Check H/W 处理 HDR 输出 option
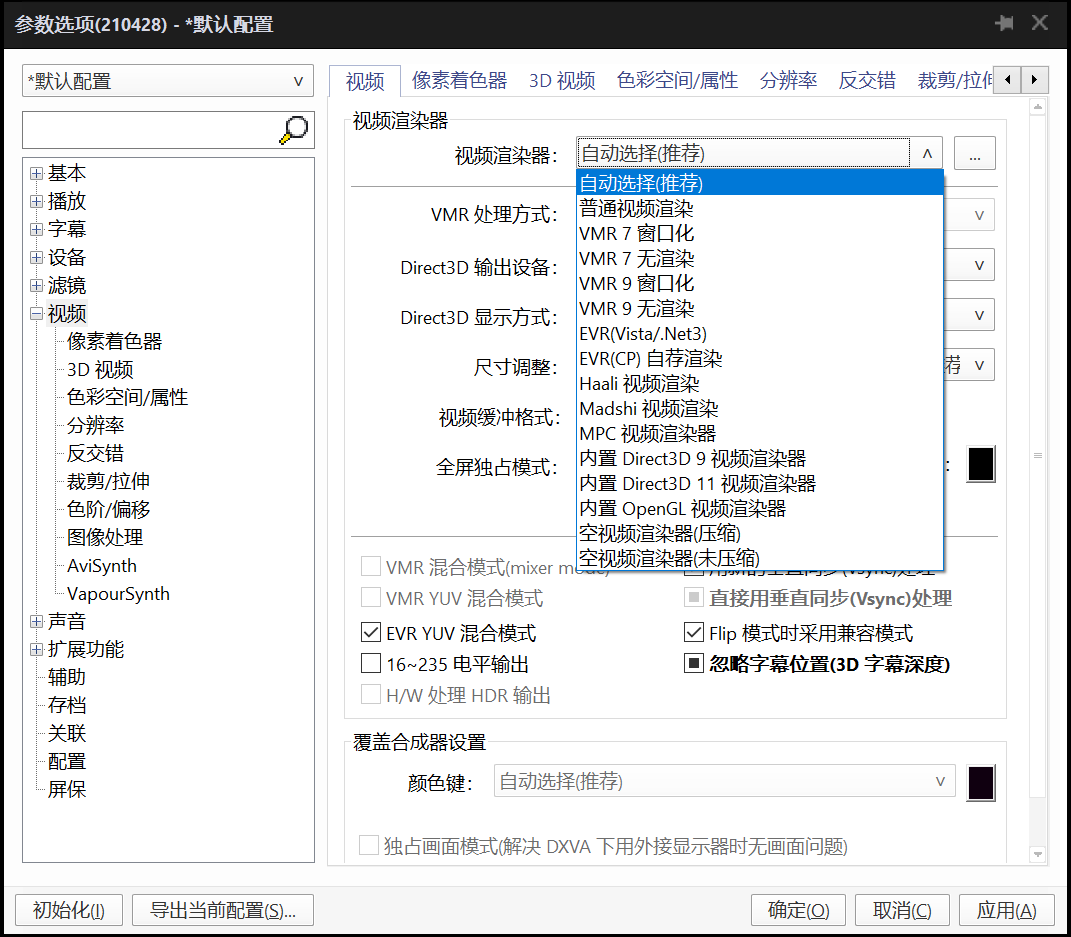Viewport: 1071px width, 937px height. coord(371,695)
